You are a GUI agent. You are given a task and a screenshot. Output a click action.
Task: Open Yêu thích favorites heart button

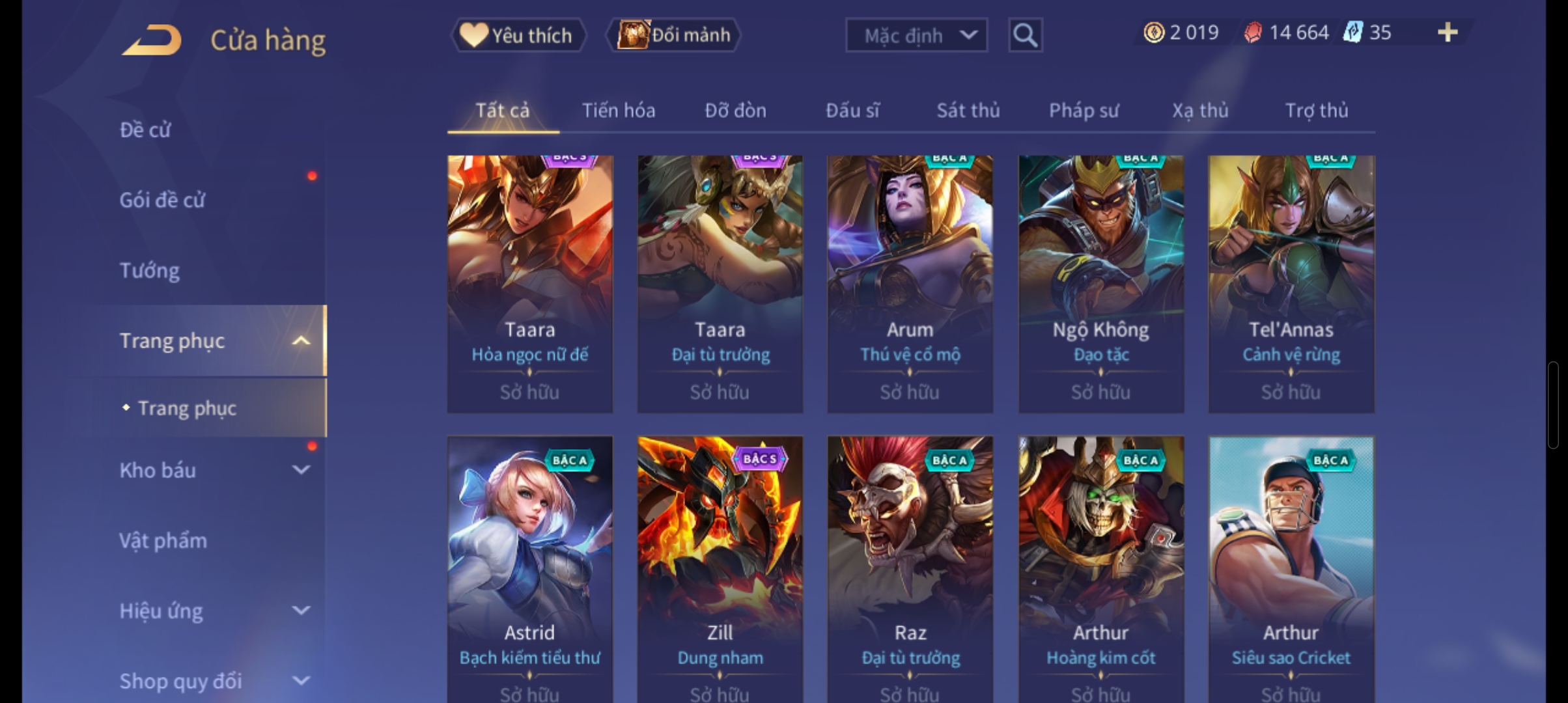click(518, 35)
